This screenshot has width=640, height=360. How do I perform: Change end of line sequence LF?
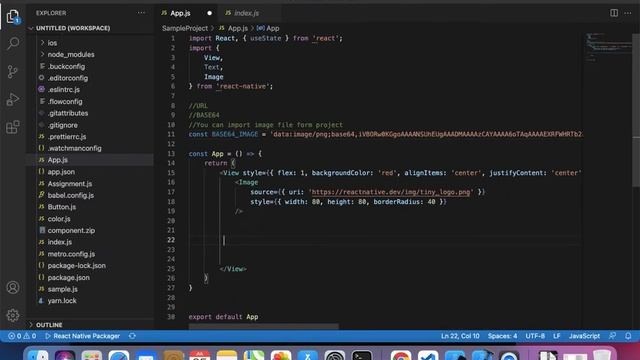pyautogui.click(x=557, y=336)
